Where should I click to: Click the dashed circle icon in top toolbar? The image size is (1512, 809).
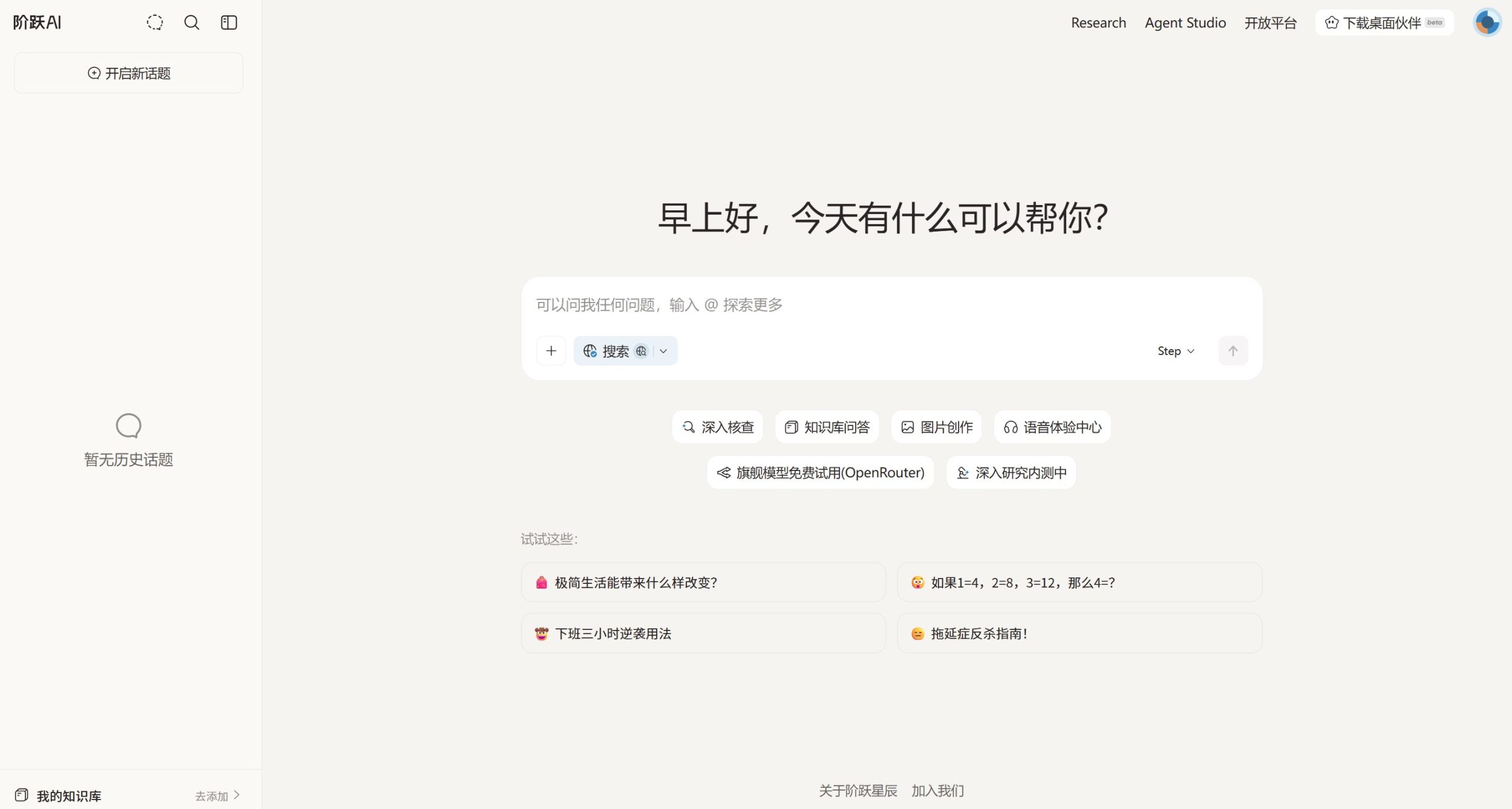click(x=154, y=22)
